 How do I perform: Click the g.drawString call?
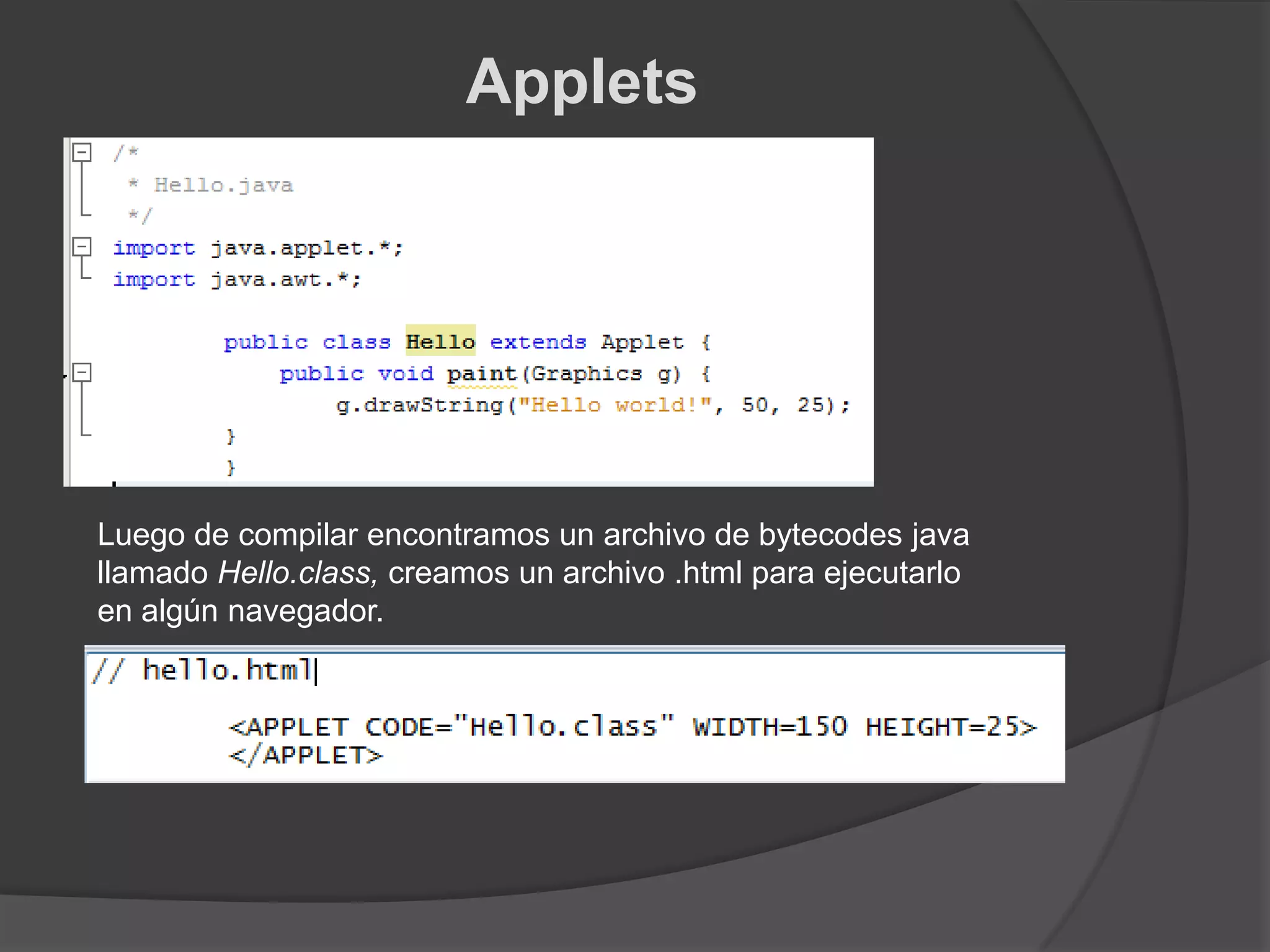pyautogui.click(x=593, y=405)
